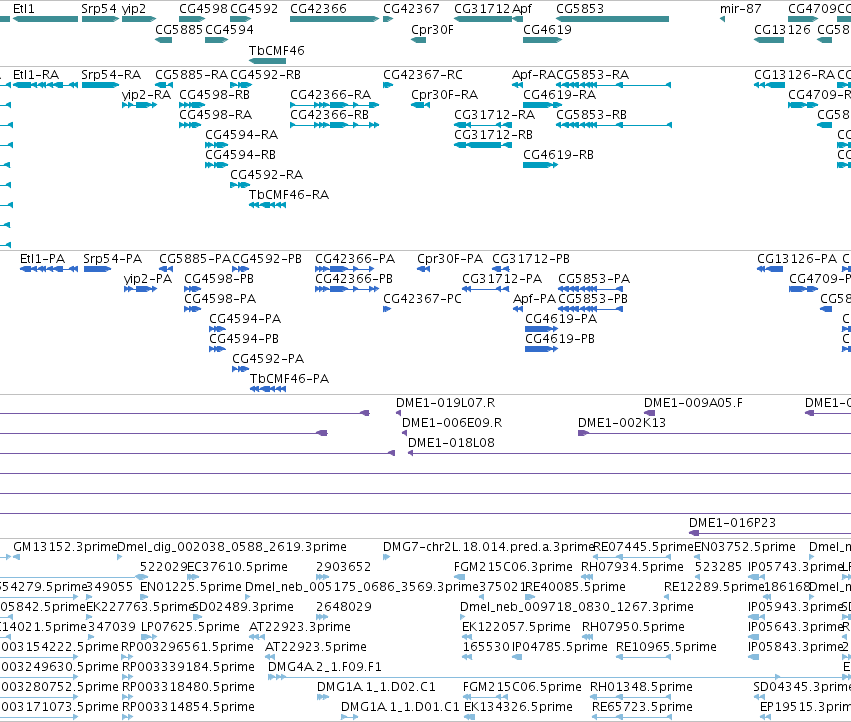Click the Cpr30F-PA protein label
This screenshot has width=851, height=722.
[450, 259]
